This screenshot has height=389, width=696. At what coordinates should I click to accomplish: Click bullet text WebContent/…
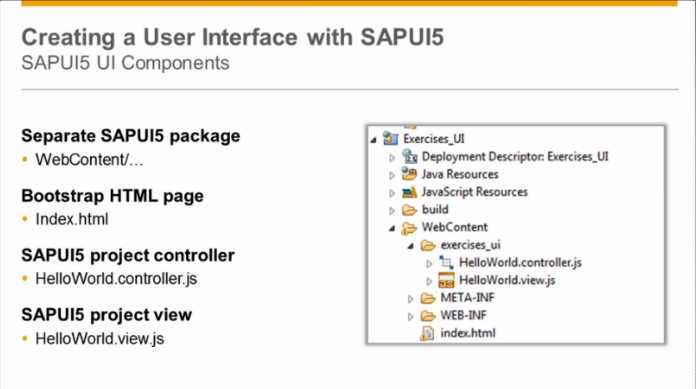pos(89,160)
